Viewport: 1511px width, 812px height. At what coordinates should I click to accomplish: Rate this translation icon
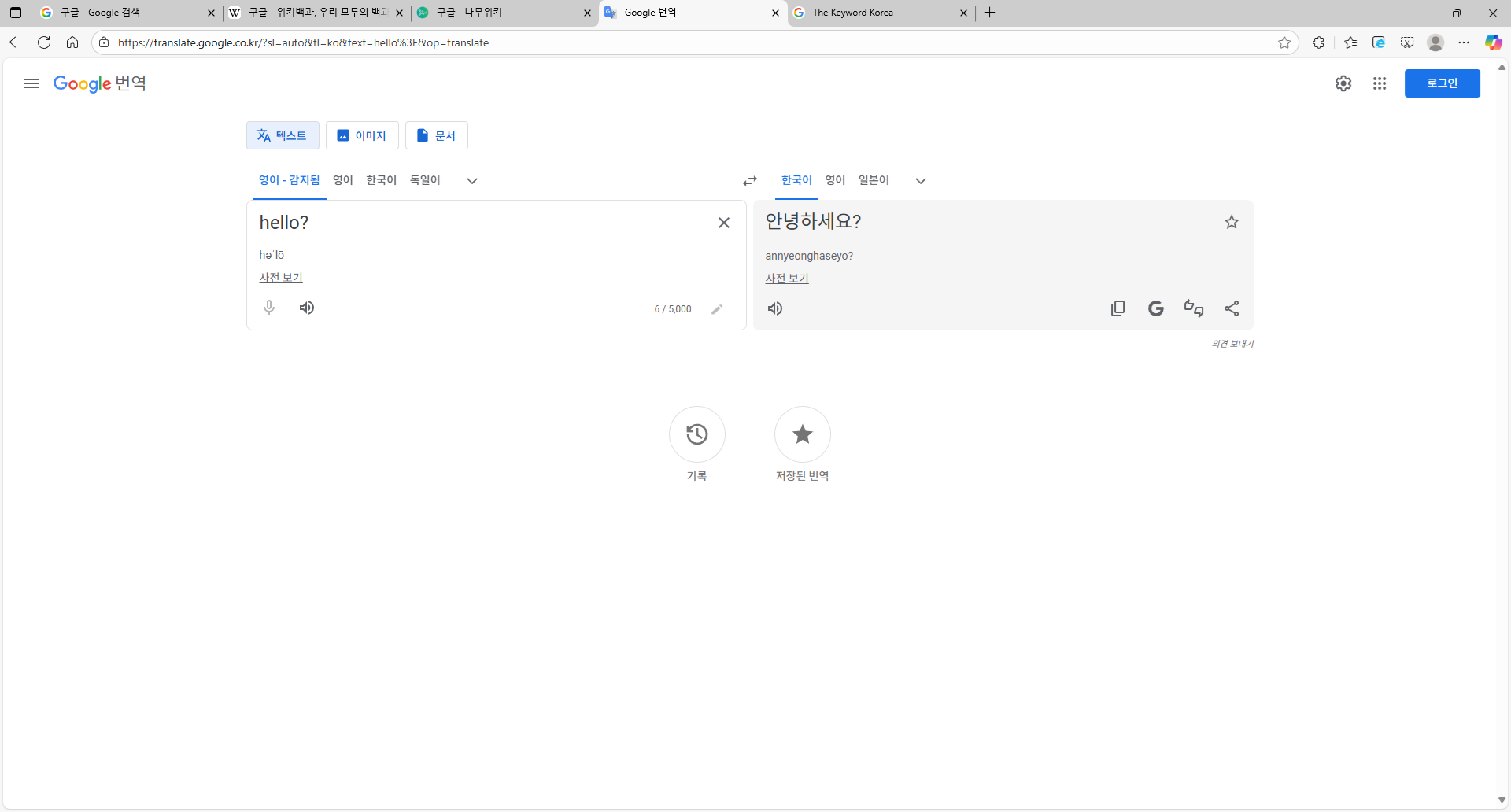coord(1194,308)
